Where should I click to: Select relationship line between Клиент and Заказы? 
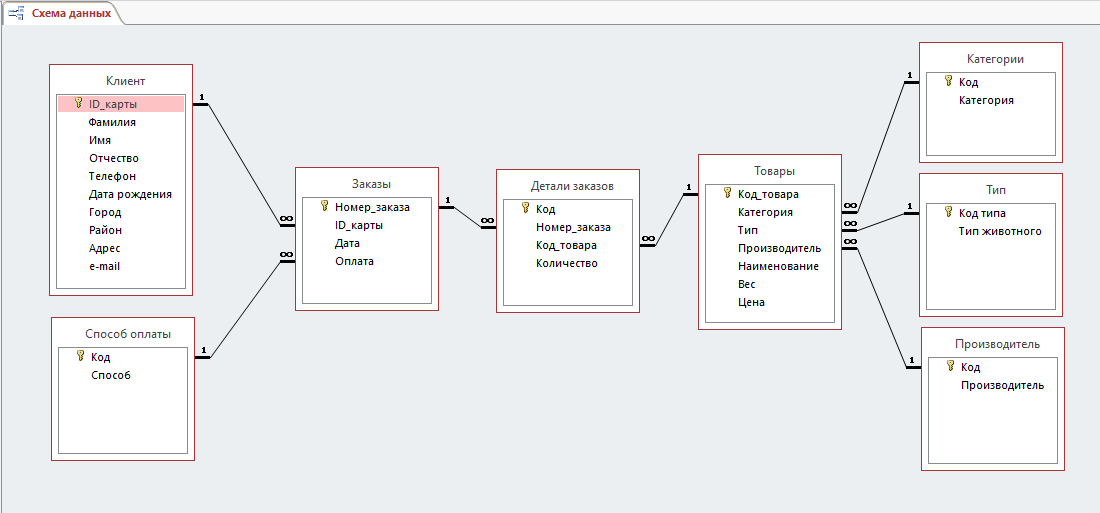[x=244, y=164]
